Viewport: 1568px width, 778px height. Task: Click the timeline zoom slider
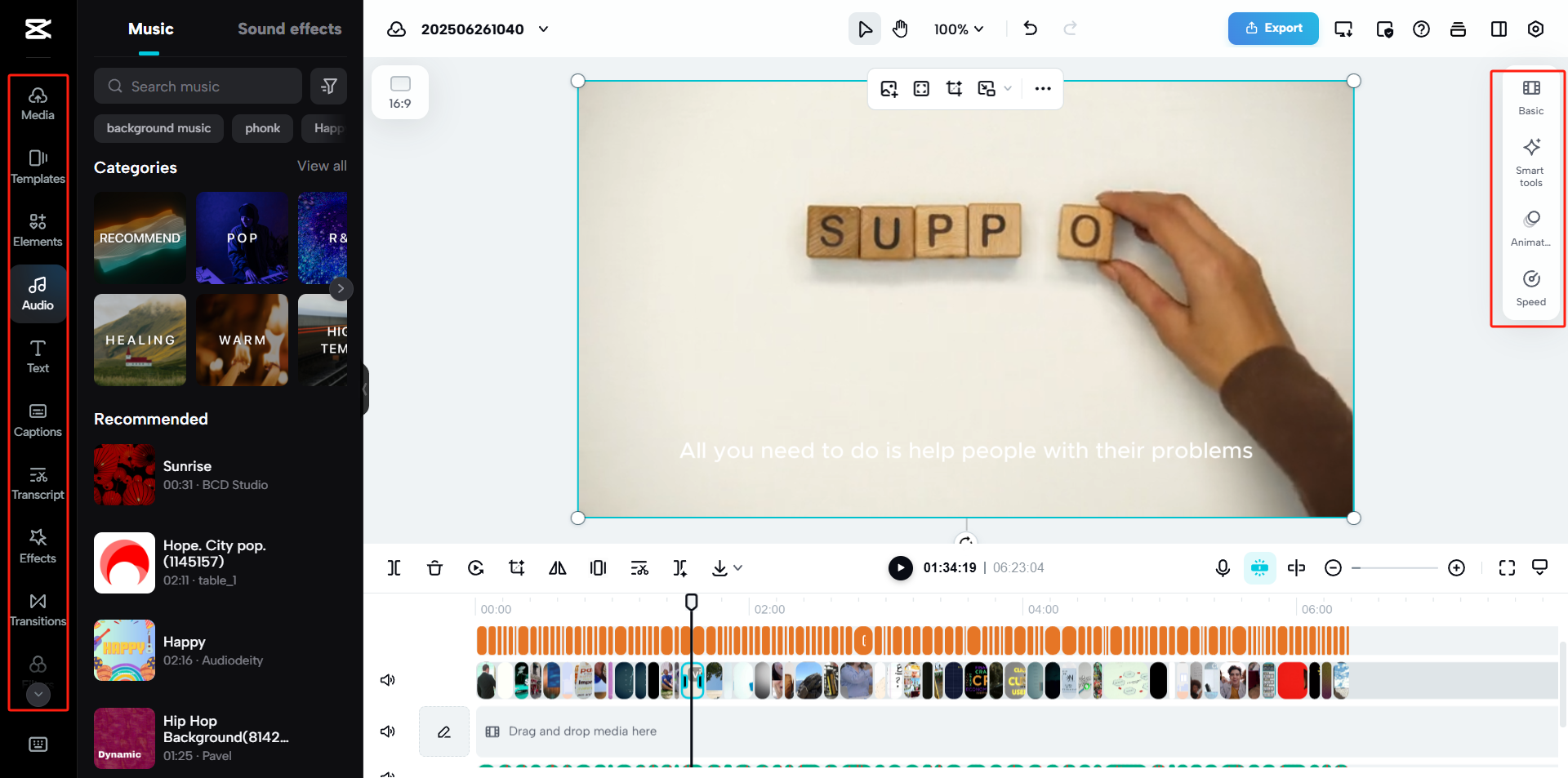point(1394,568)
